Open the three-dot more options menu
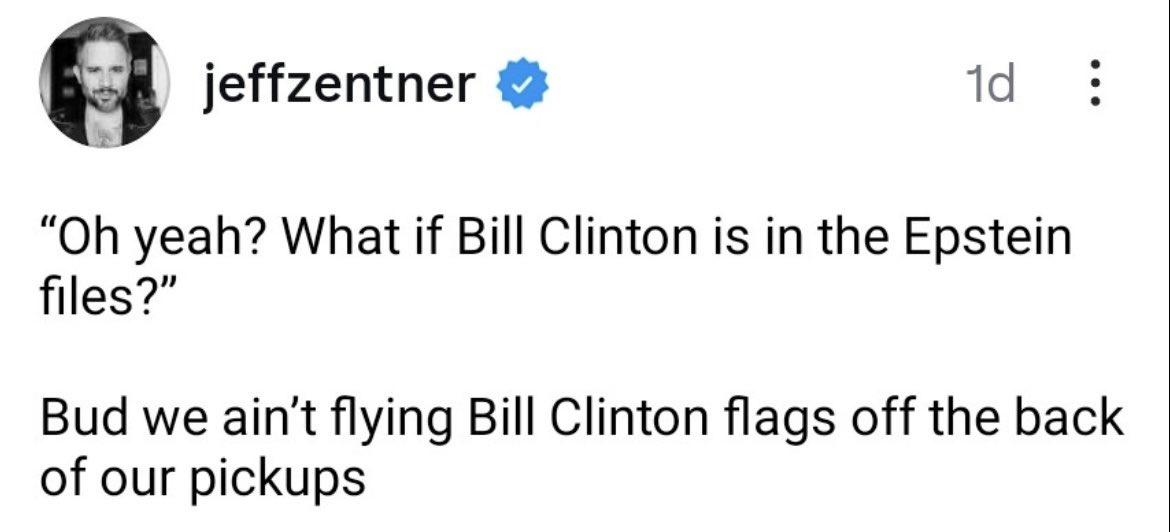The height and width of the screenshot is (532, 1170). click(x=1094, y=85)
